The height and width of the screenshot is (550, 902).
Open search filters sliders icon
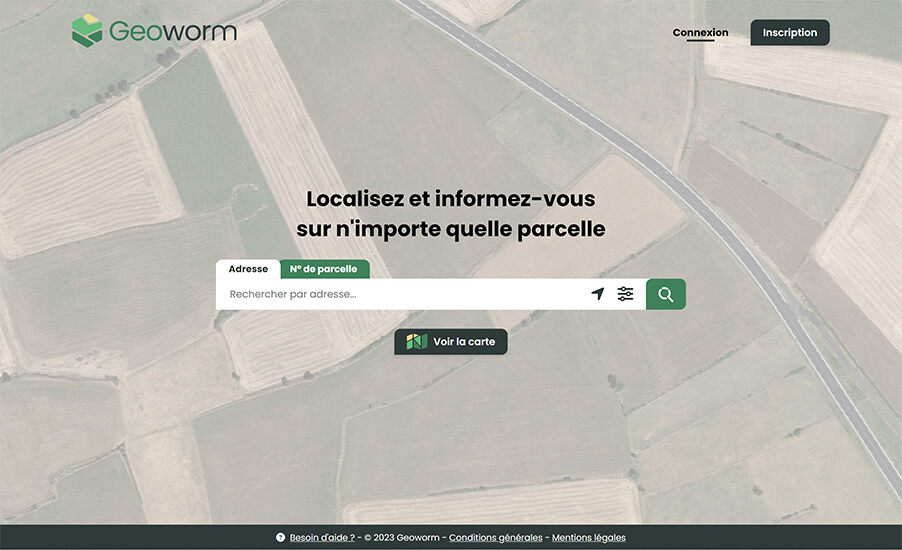coord(625,294)
